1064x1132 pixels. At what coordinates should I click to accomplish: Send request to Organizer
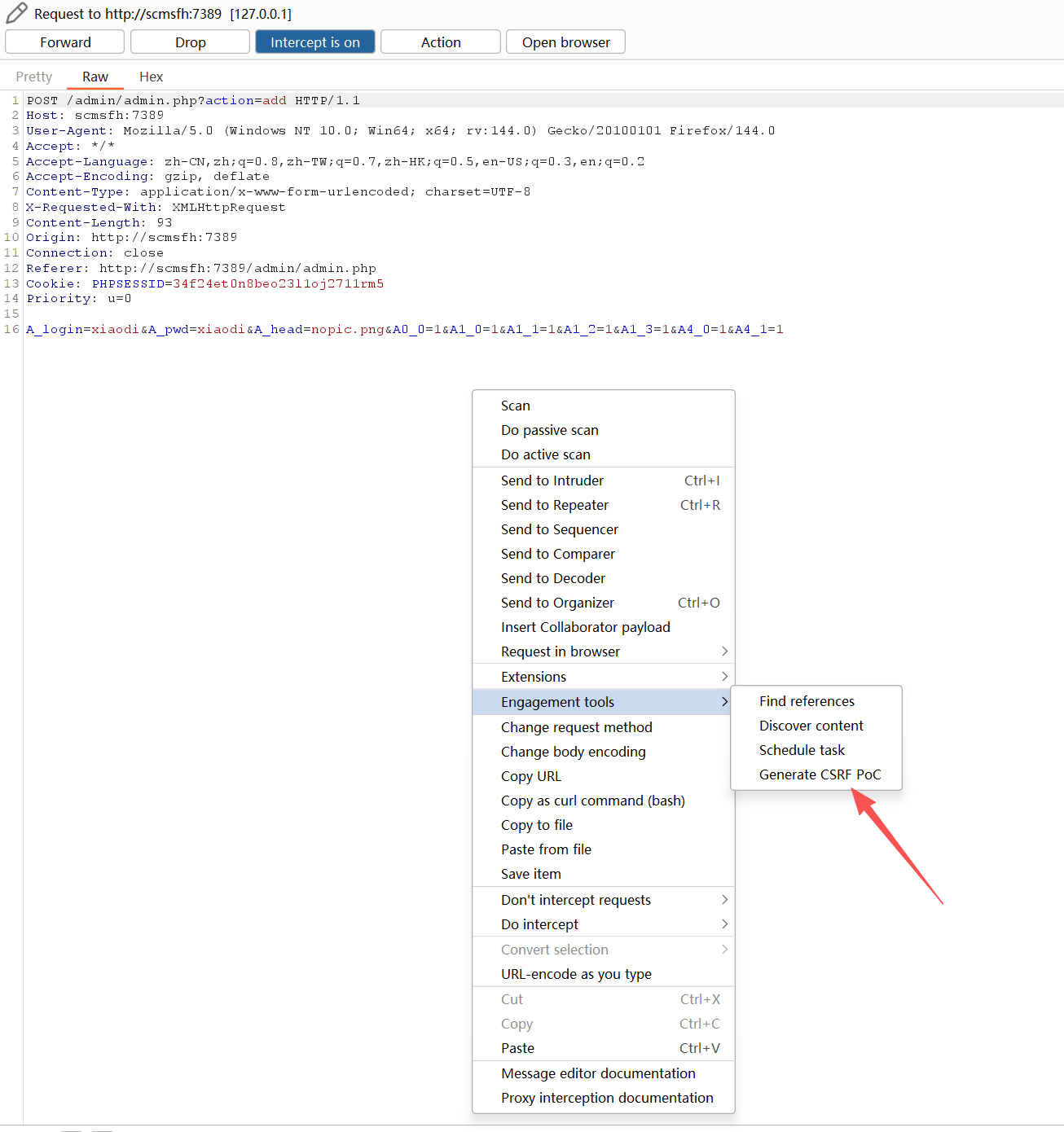pyautogui.click(x=604, y=603)
